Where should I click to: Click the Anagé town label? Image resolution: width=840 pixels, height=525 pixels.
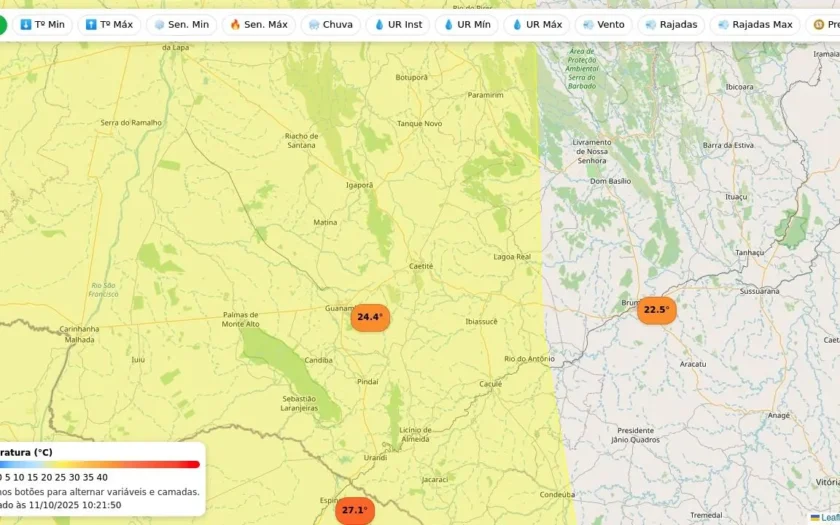click(x=778, y=415)
